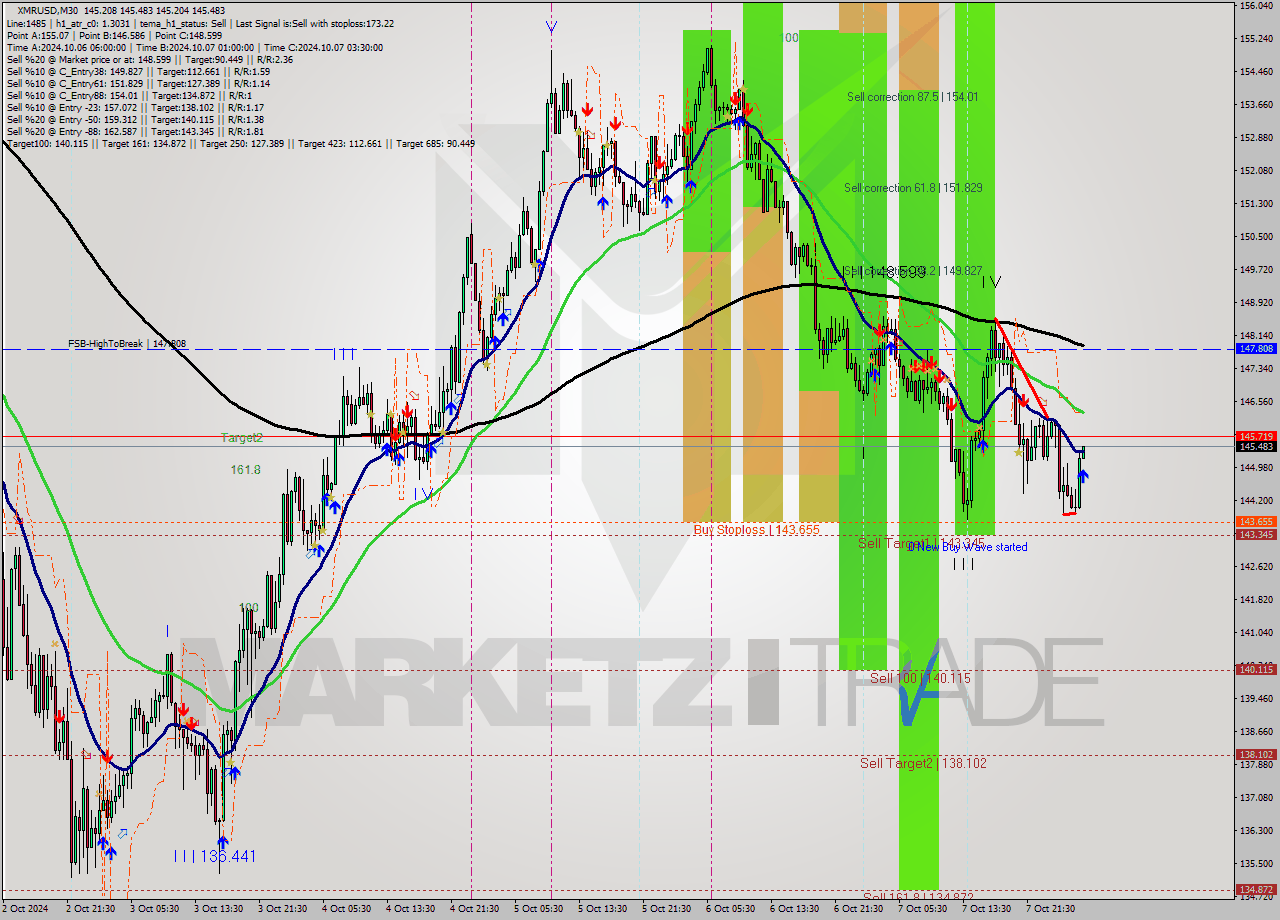The height and width of the screenshot is (920, 1280).
Task: Click black 'I I I' label below Sell Target1
Action: tap(962, 564)
